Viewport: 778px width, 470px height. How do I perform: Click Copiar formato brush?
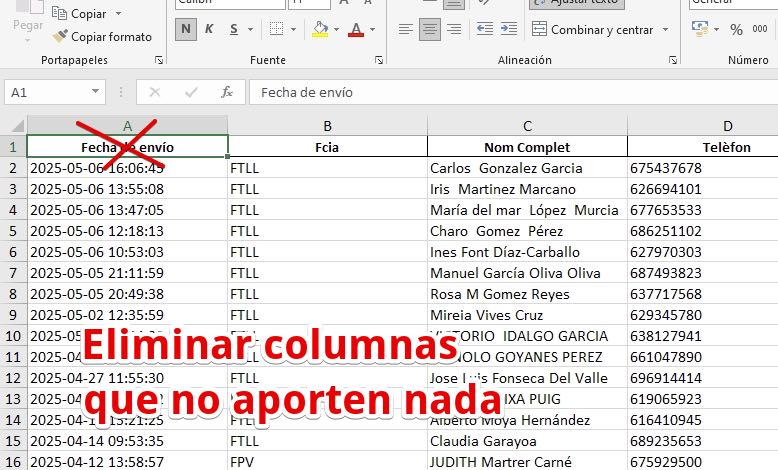point(102,37)
